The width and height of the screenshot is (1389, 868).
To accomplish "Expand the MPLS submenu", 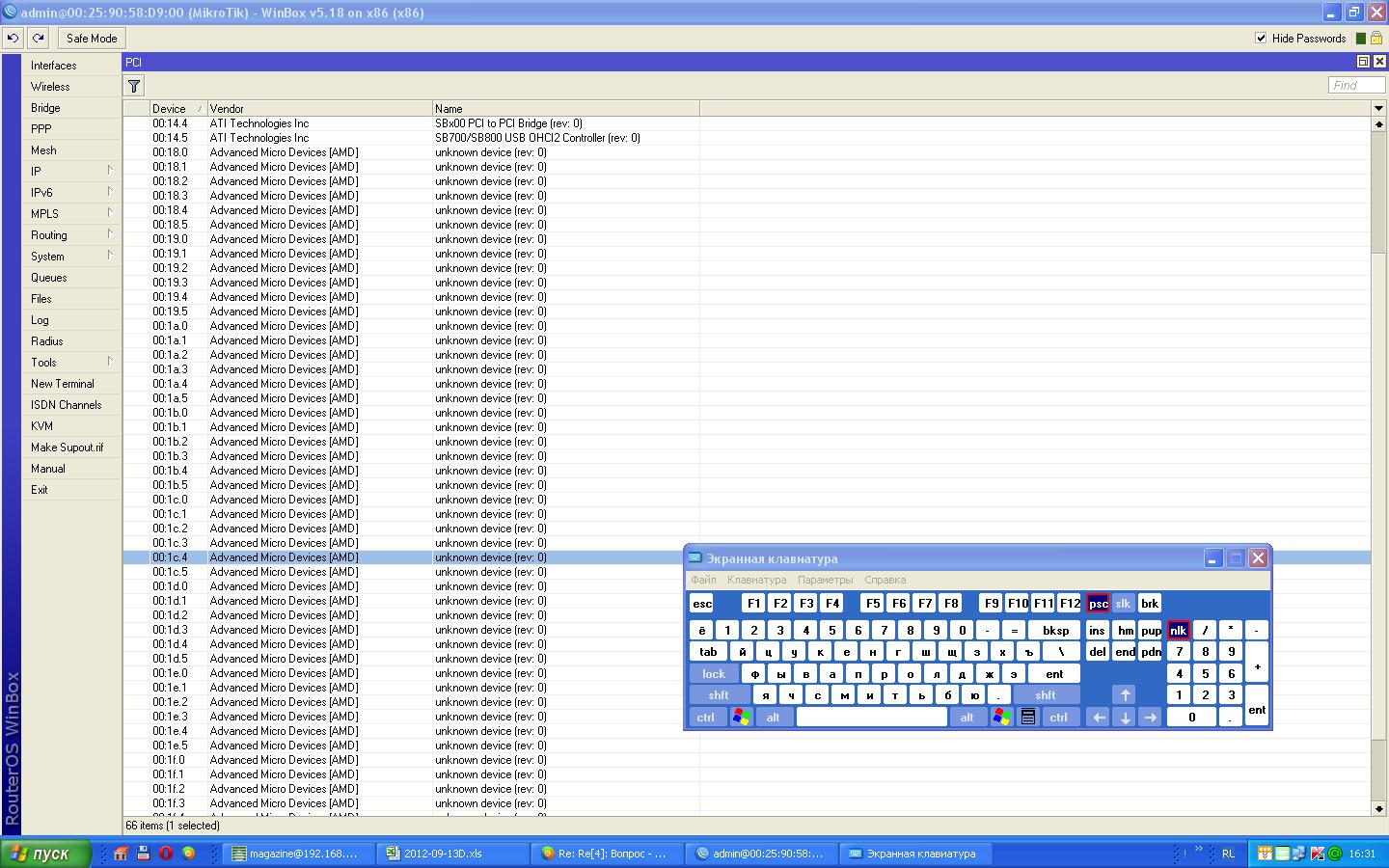I will tap(71, 214).
